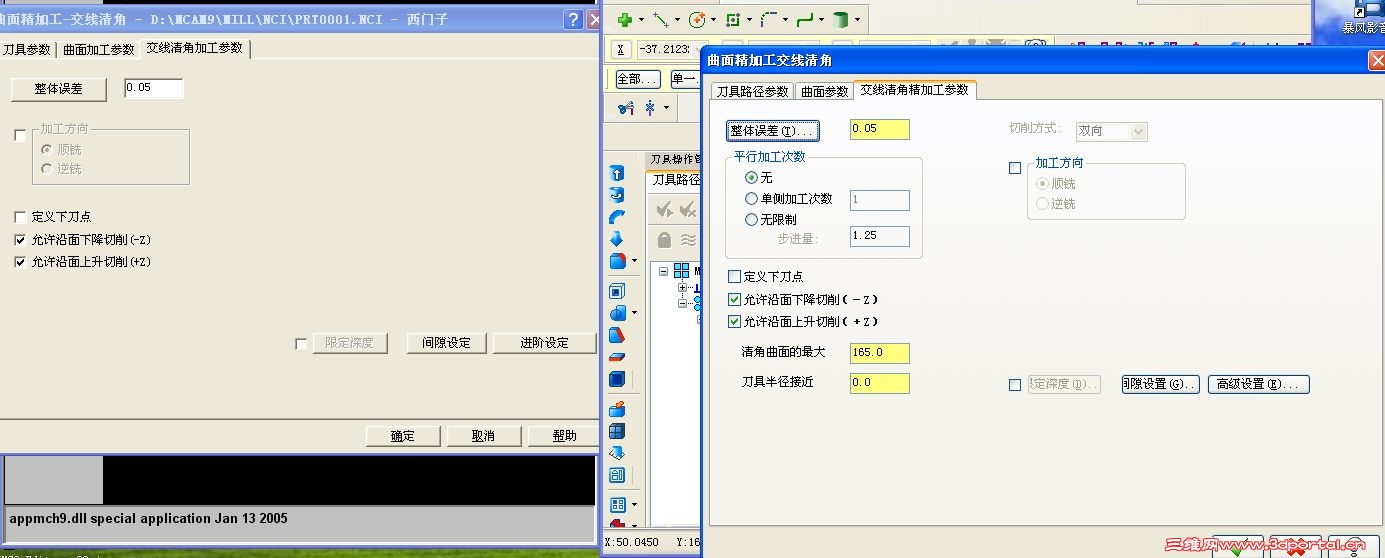This screenshot has height=558, width=1385.
Task: Click 间隙设定 button in left dialog
Action: point(446,343)
